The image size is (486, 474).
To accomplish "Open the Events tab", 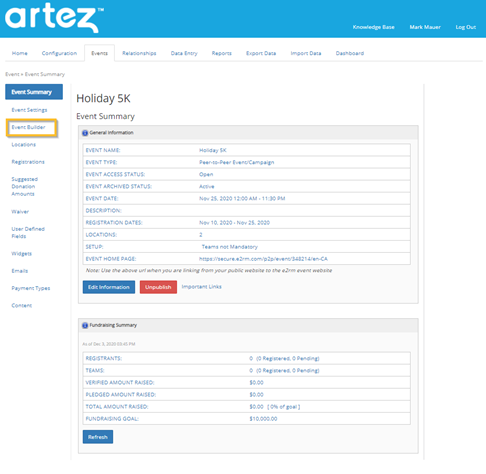I will 99,53.
